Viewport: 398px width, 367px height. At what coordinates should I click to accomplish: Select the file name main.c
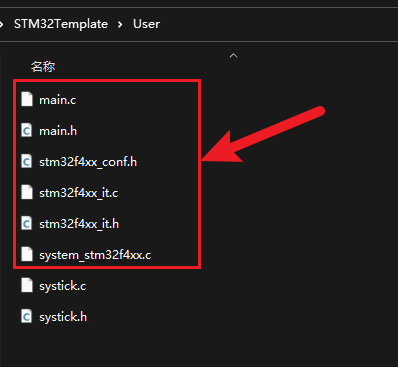point(58,100)
